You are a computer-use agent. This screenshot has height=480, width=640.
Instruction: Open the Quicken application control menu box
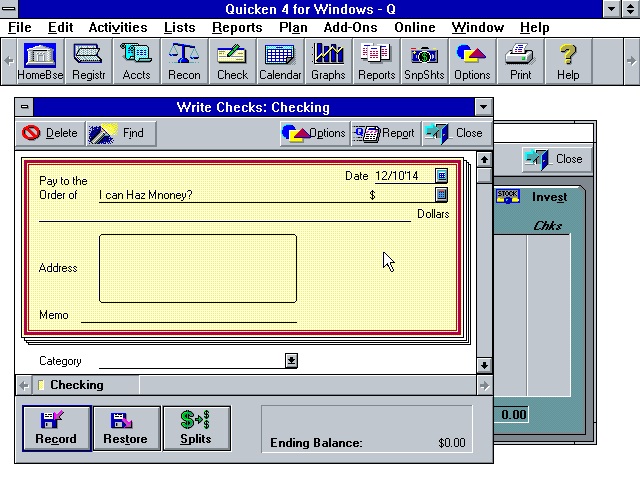pos(9,9)
